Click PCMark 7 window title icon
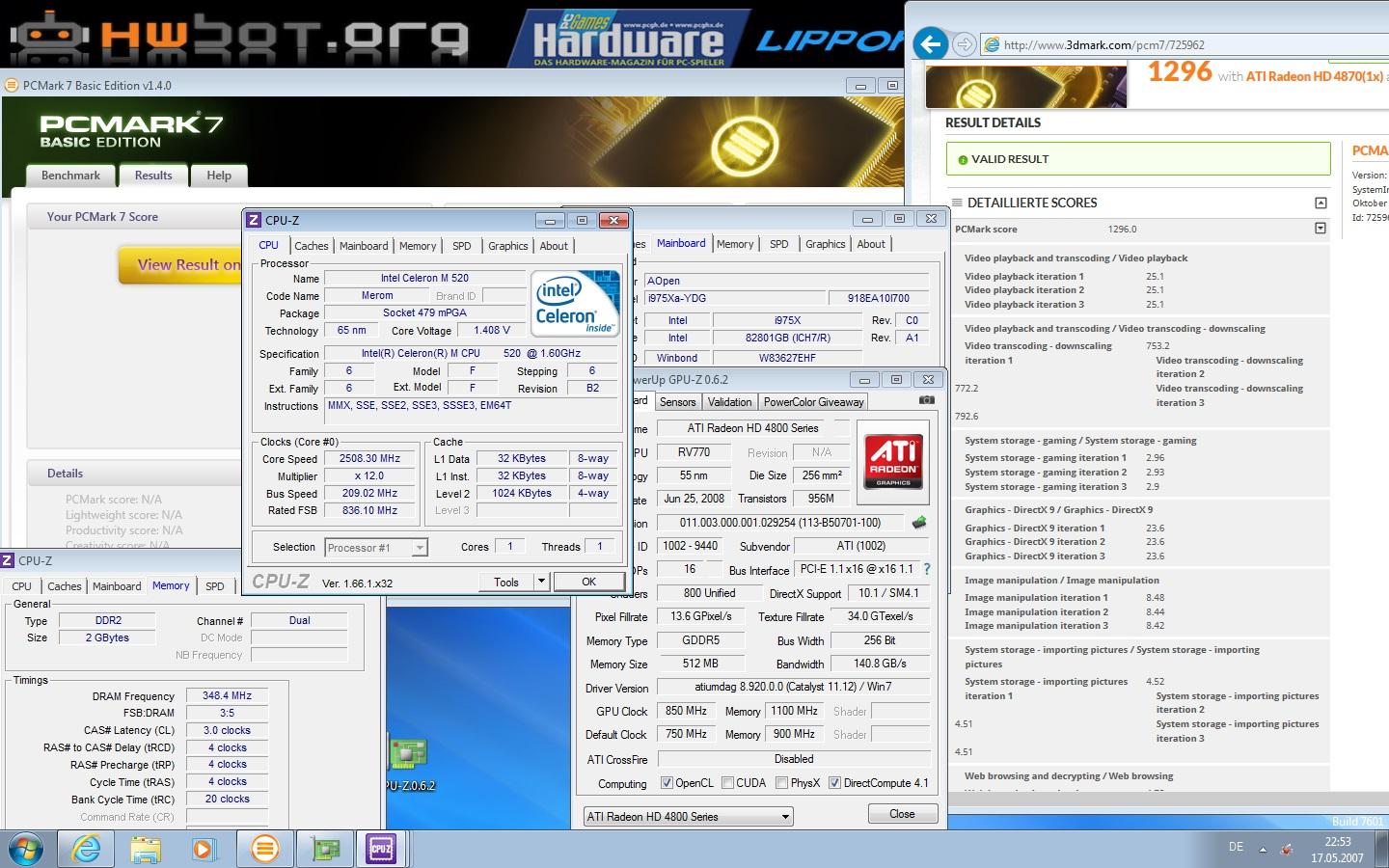1389x868 pixels. [12, 85]
